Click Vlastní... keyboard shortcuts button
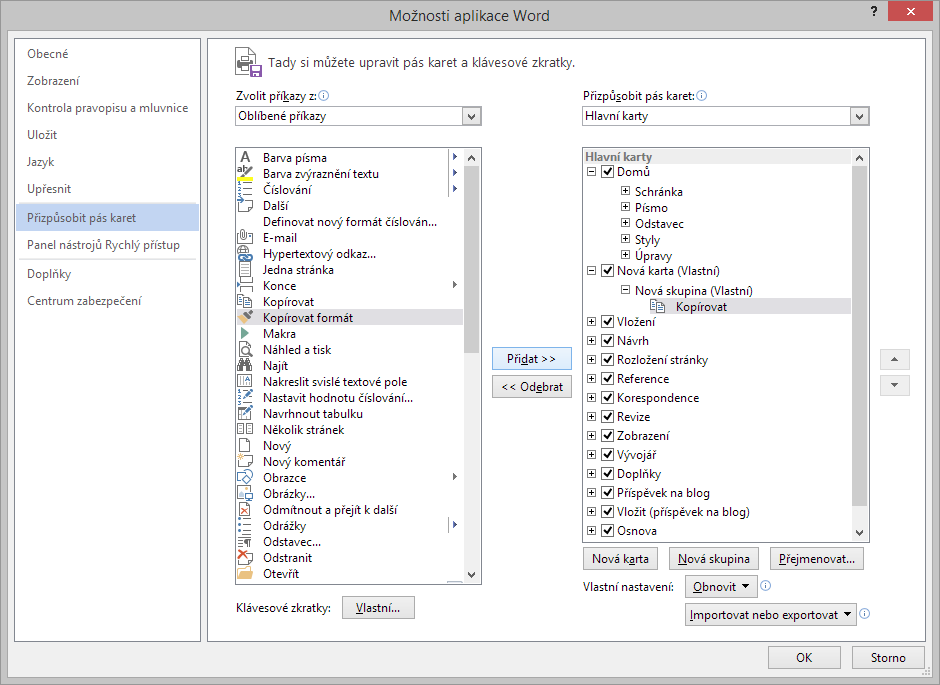 click(378, 608)
